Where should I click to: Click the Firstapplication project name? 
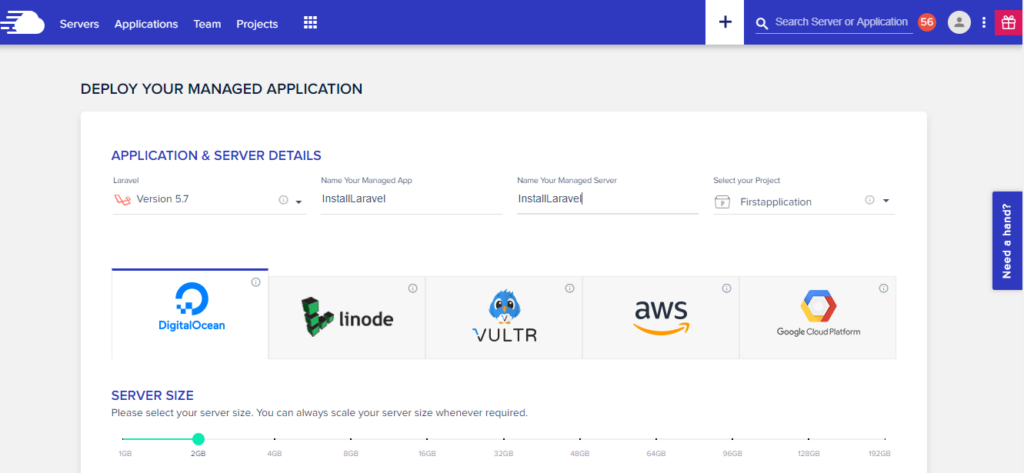pyautogui.click(x=776, y=202)
